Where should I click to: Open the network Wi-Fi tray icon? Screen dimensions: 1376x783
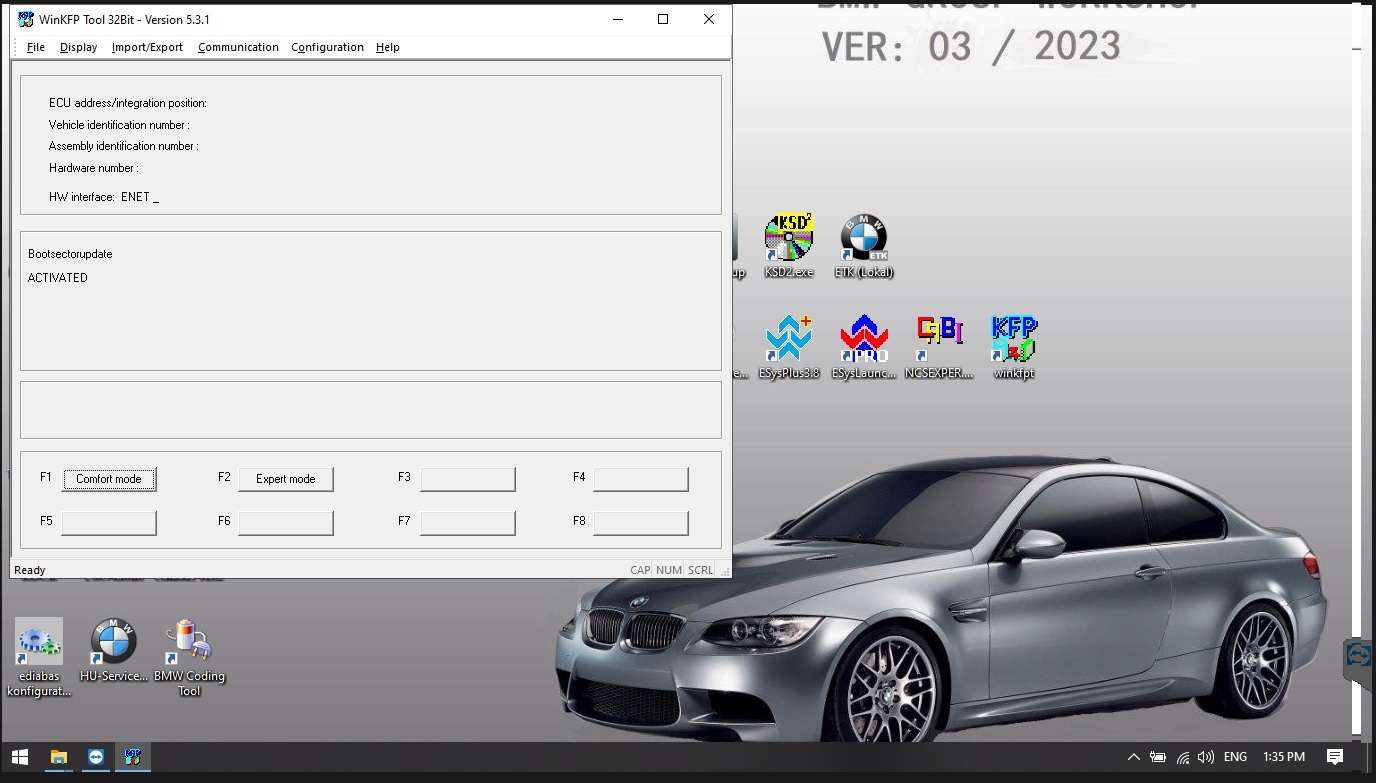coord(1182,757)
